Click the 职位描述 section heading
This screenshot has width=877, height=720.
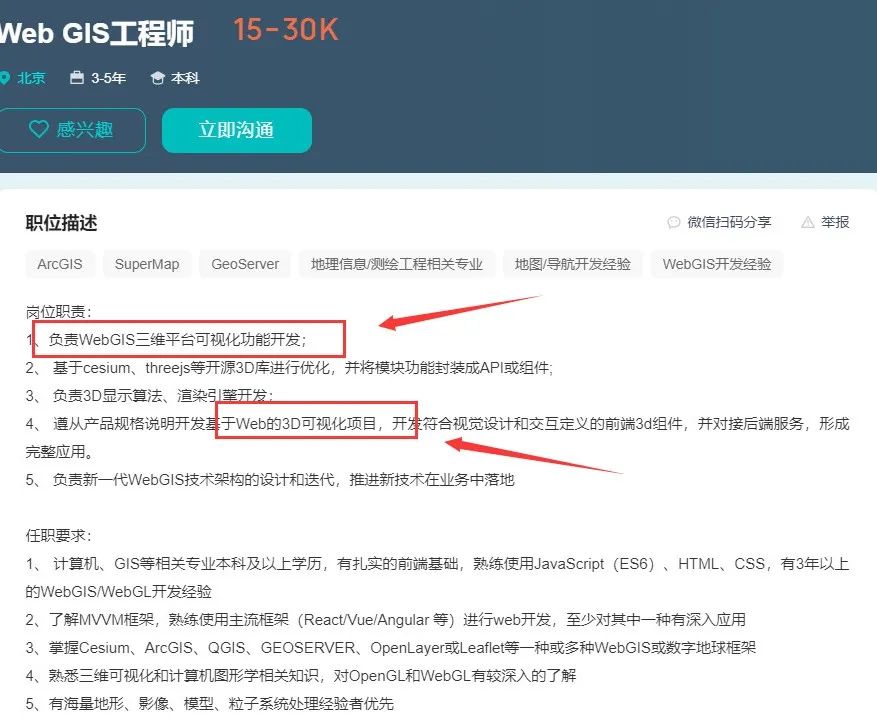point(60,223)
